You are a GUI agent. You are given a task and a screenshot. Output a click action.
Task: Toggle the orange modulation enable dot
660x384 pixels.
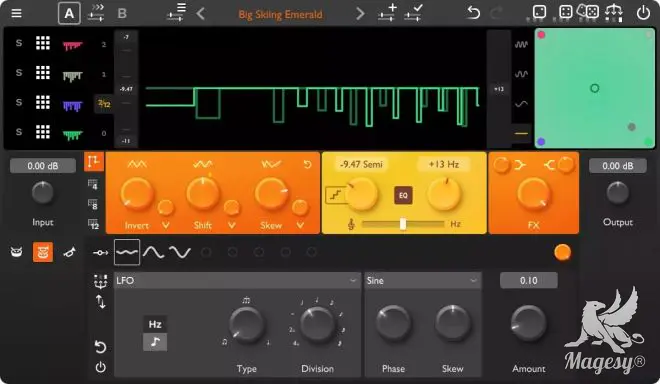tap(562, 252)
